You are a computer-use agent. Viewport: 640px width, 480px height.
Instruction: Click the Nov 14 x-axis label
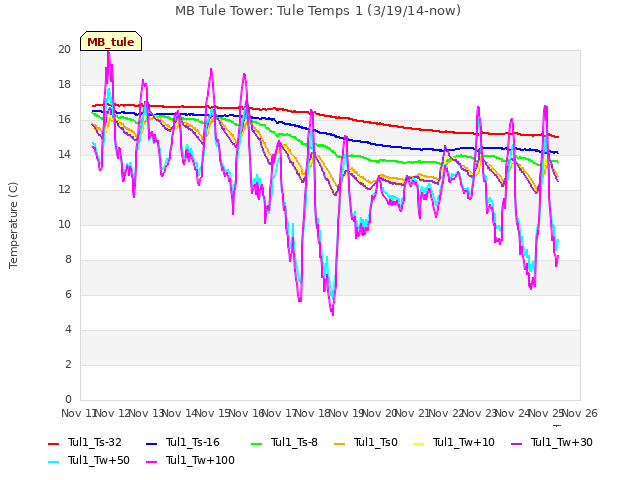(180, 413)
